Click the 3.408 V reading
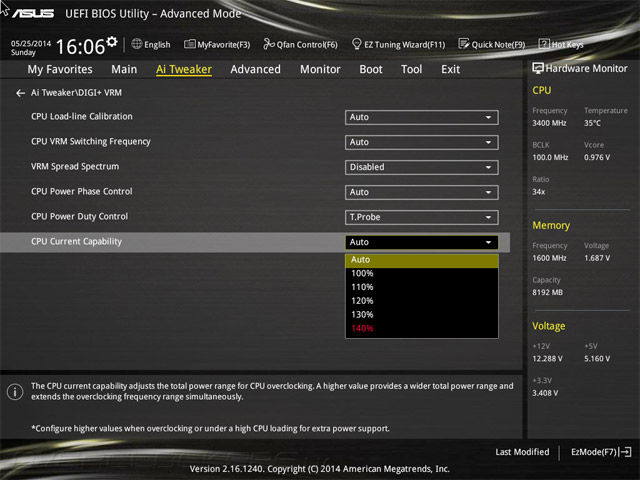 pyautogui.click(x=545, y=393)
